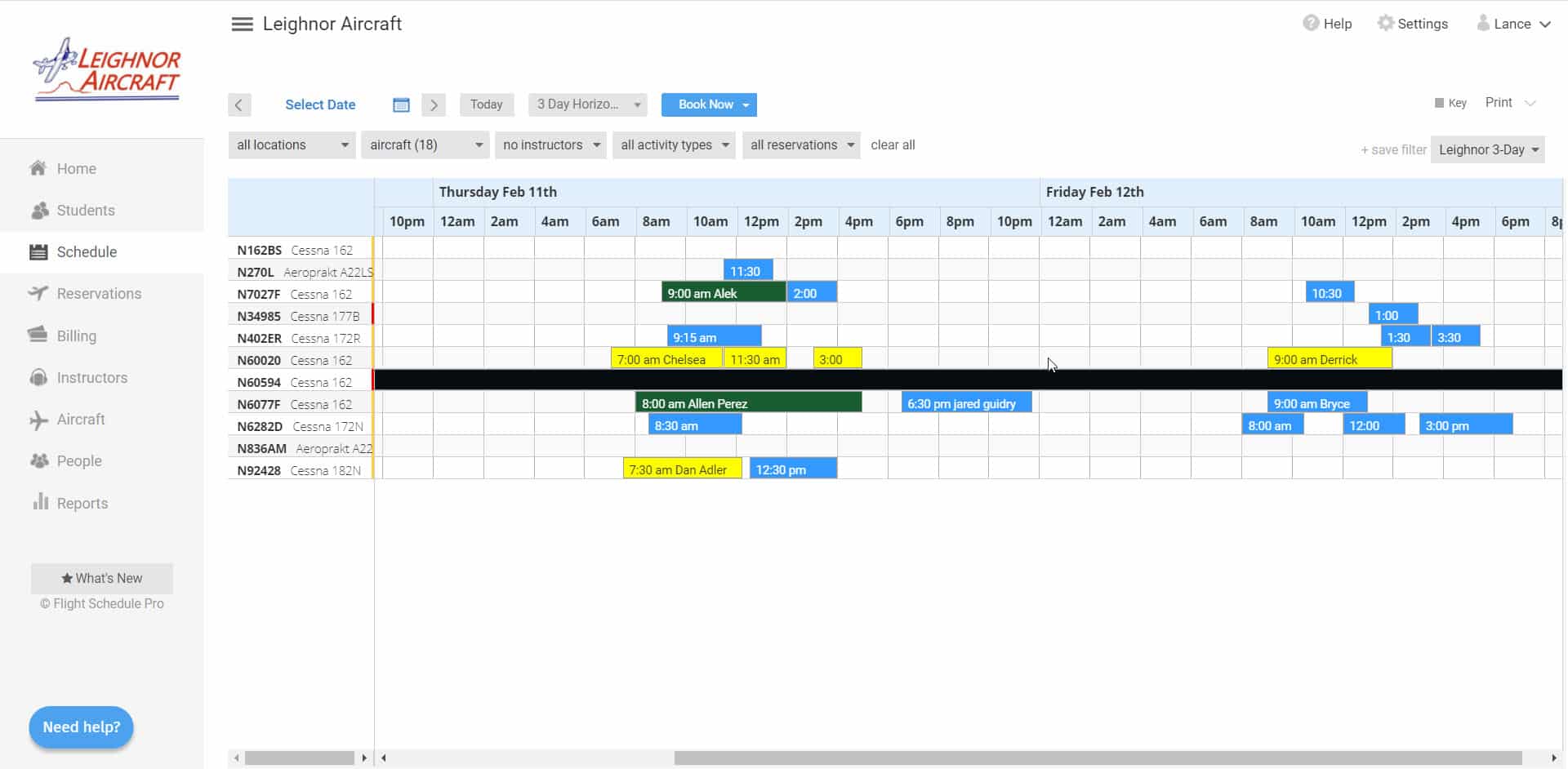Open the 8:00 am Allen Perez reservation
The width and height of the screenshot is (1568, 769).
coord(748,403)
